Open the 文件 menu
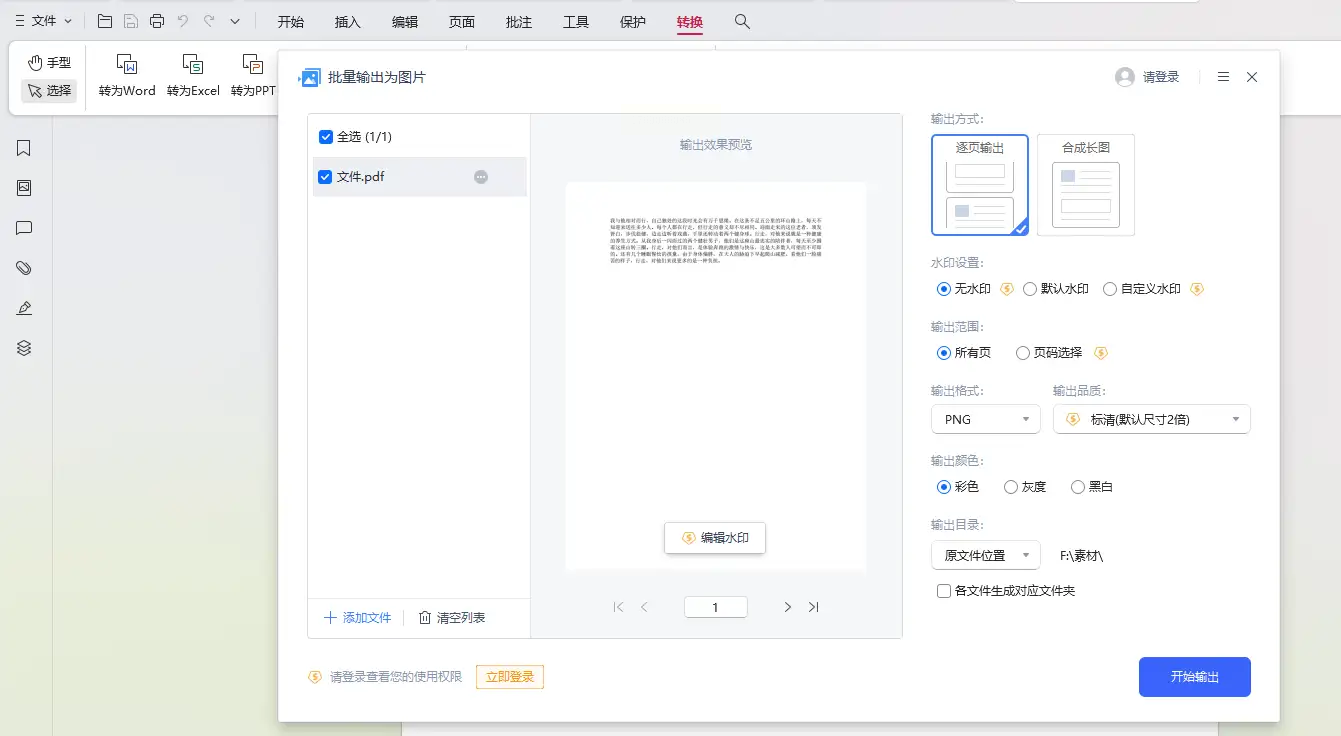 (x=43, y=21)
